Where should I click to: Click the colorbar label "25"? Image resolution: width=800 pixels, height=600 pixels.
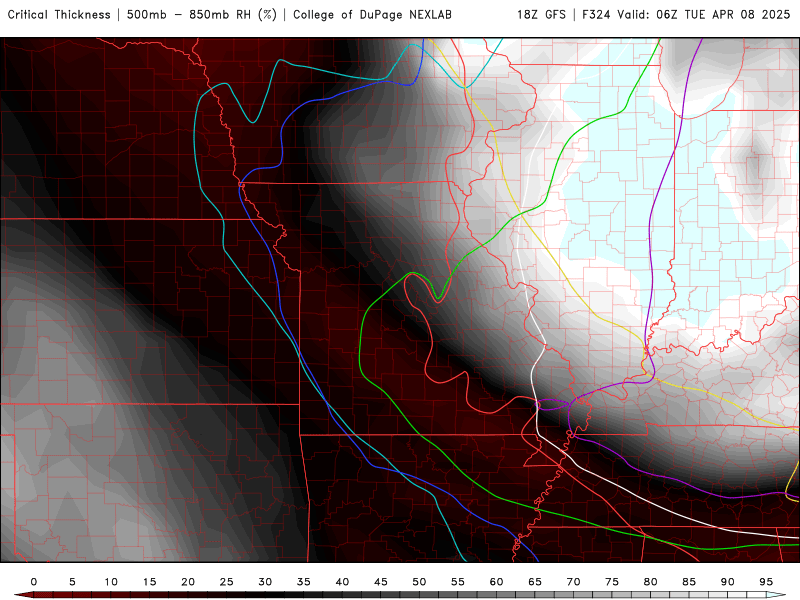coord(227,582)
